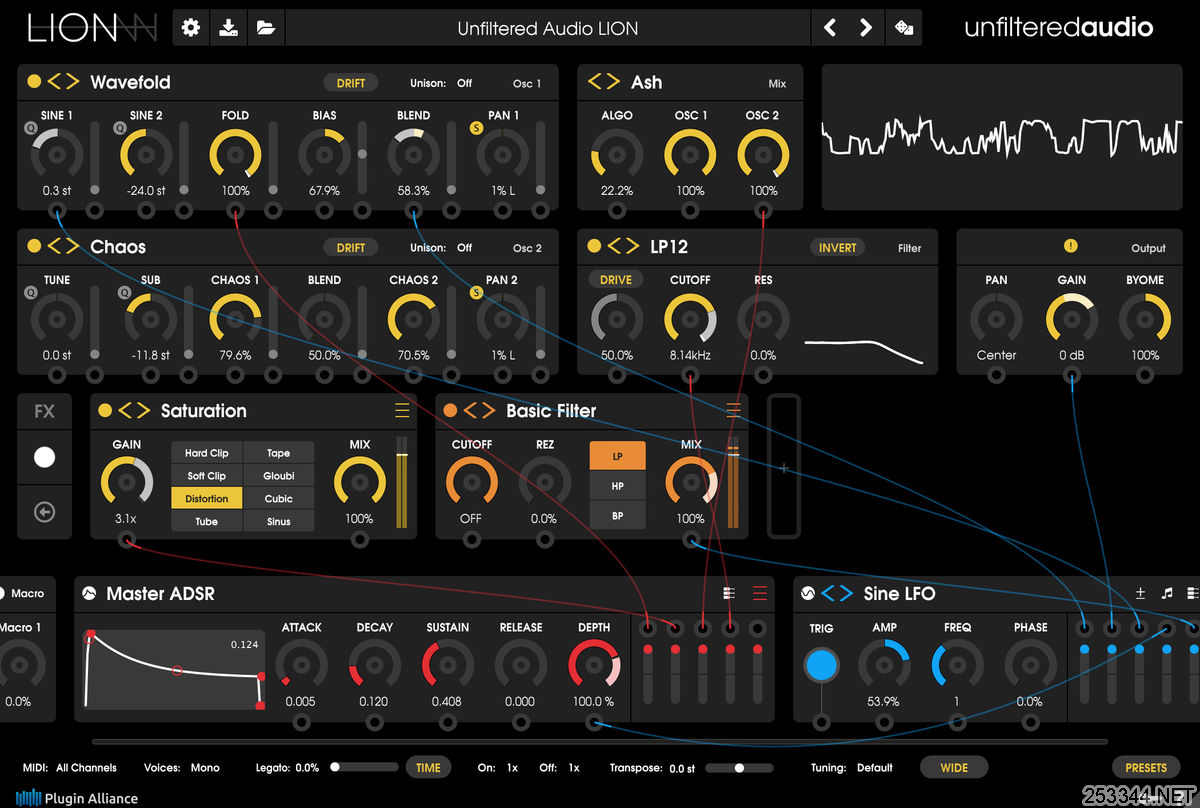
Task: Toggle Saturation effect power dot
Action: [105, 411]
